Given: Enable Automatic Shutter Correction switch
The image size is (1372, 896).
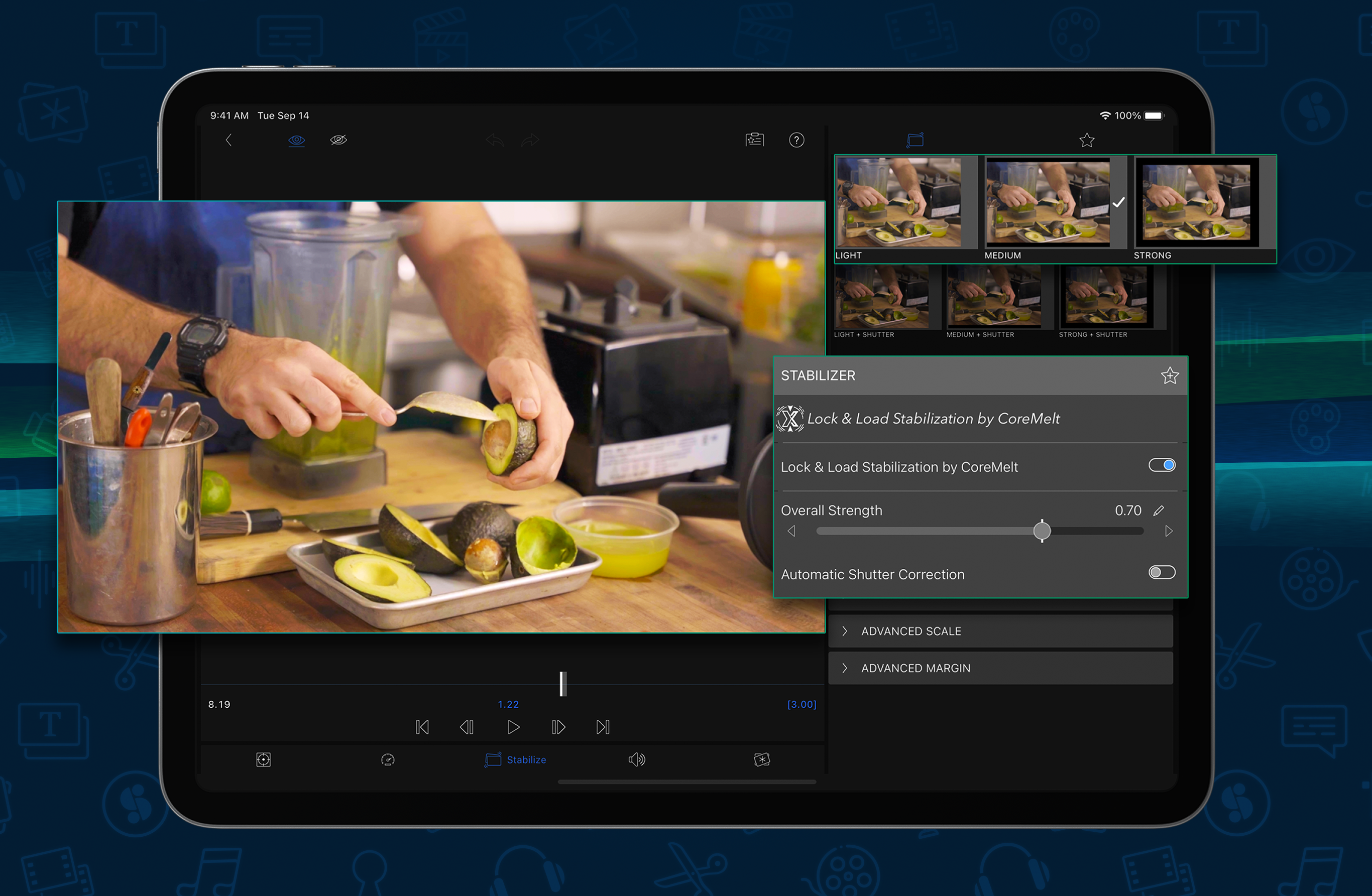Looking at the screenshot, I should (1162, 572).
